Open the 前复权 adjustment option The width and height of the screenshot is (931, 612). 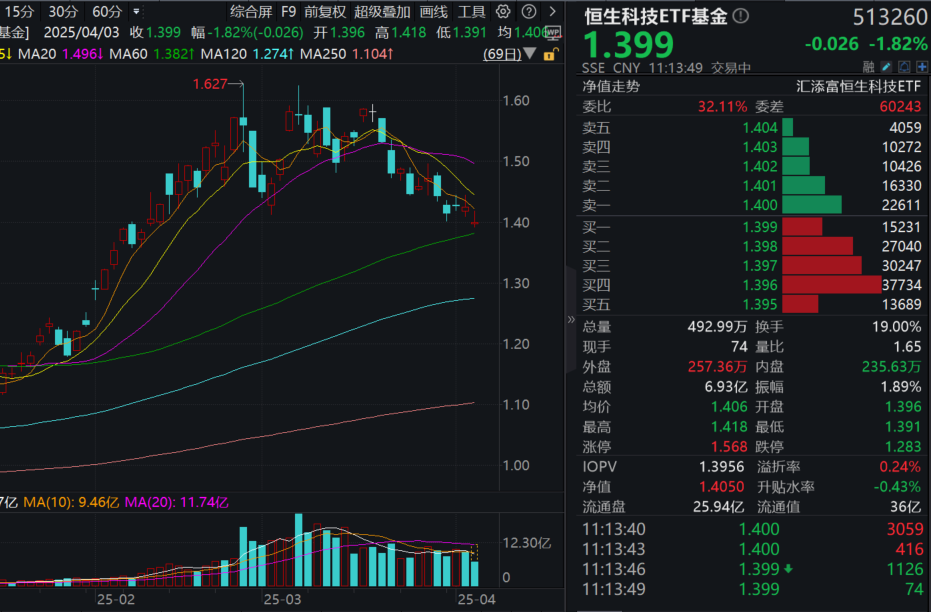(x=325, y=11)
